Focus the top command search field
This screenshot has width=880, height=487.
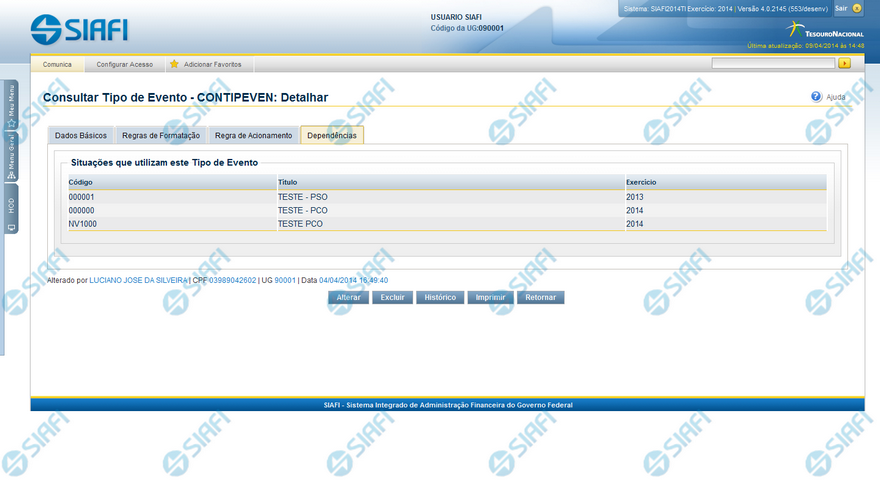pos(772,63)
